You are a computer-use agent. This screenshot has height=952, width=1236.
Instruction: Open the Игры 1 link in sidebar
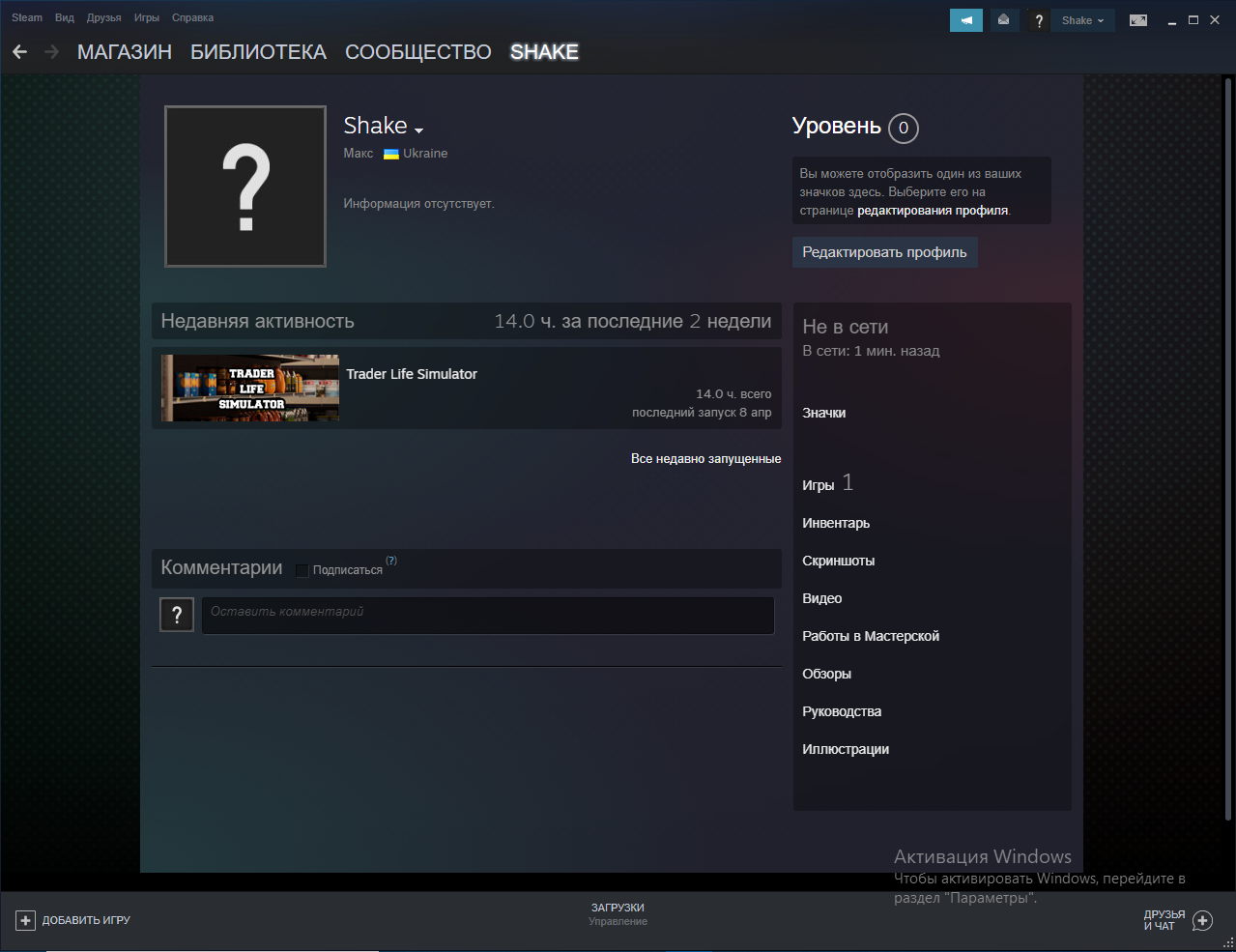[828, 483]
